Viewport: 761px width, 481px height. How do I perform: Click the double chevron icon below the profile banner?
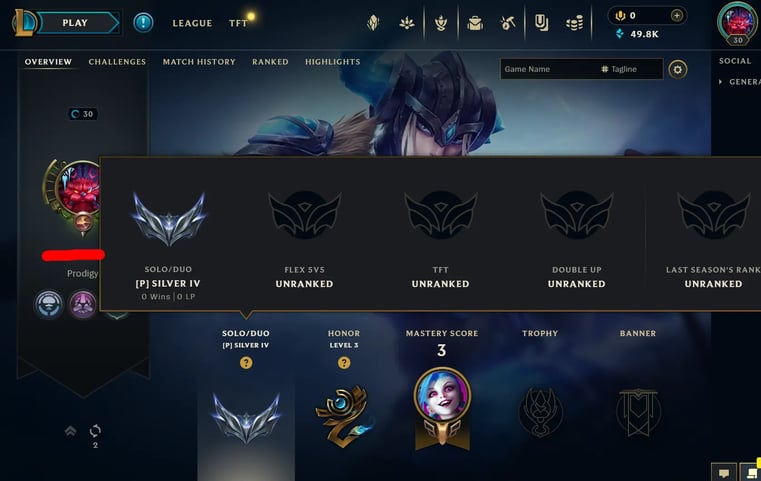click(70, 431)
